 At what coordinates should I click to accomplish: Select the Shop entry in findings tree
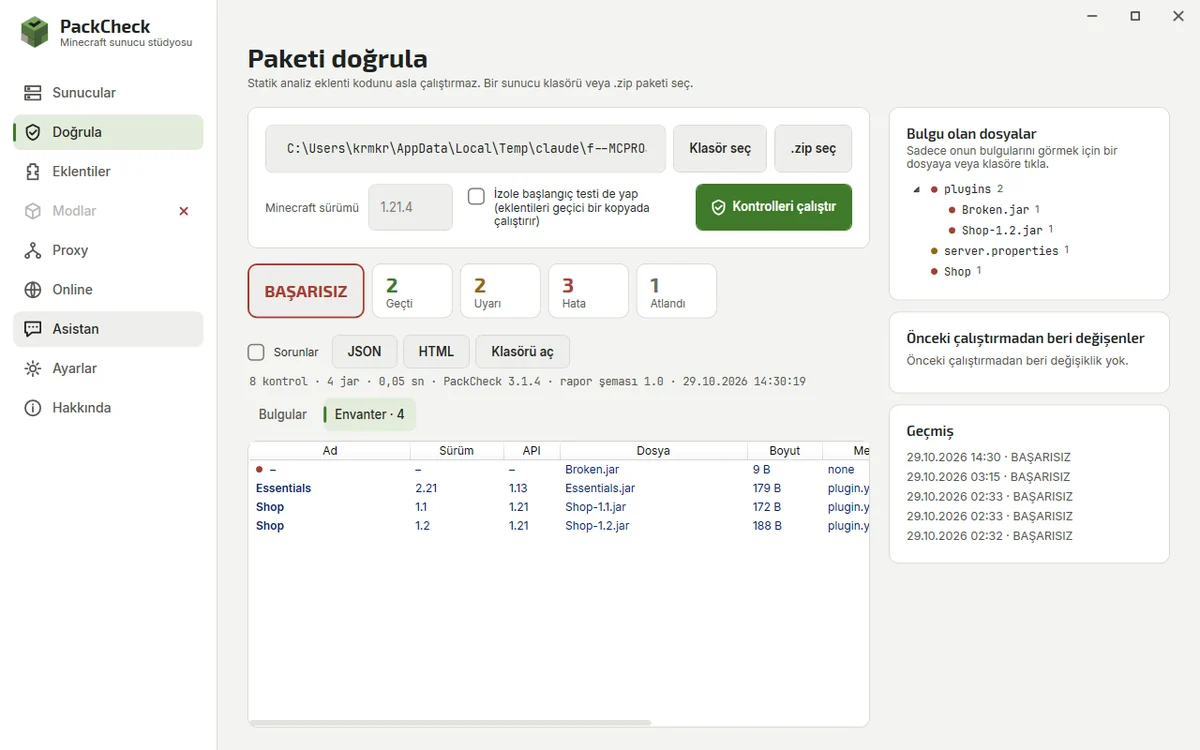957,272
